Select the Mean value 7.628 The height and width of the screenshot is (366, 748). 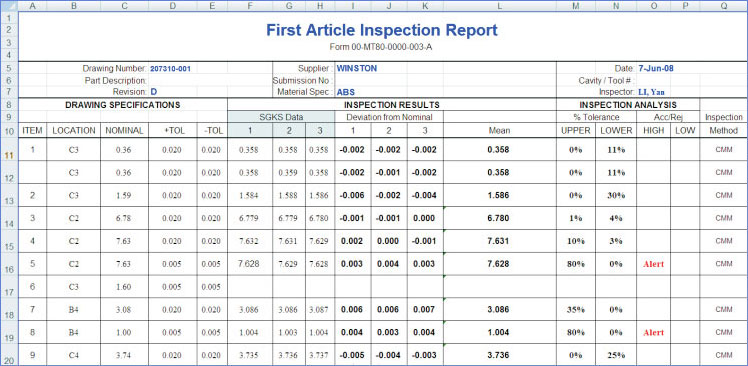[499, 264]
